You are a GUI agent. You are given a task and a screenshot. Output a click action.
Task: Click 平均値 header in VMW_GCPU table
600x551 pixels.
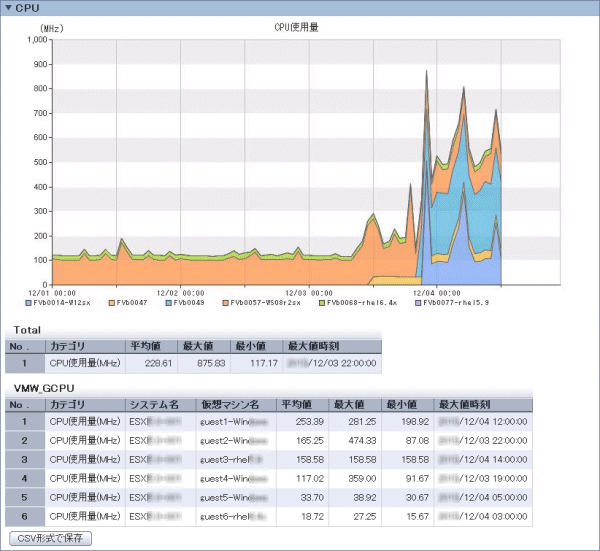tap(295, 404)
